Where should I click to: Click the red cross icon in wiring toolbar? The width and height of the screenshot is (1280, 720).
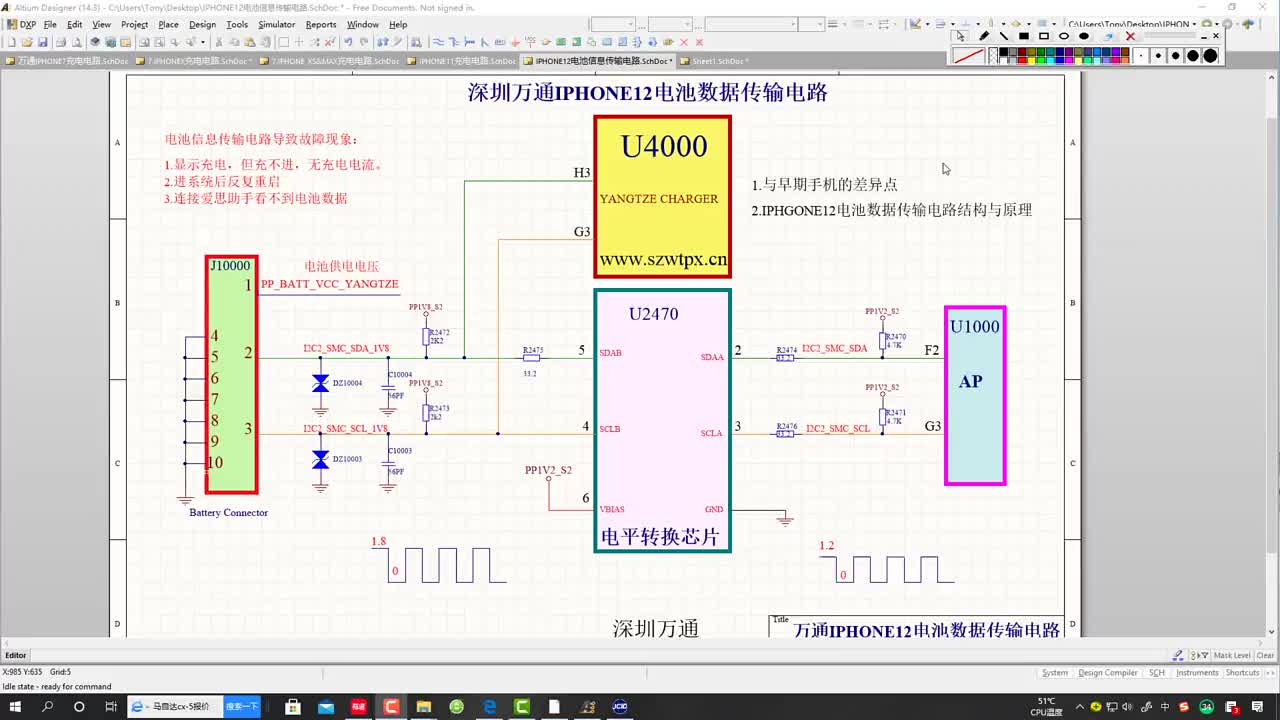pyautogui.click(x=684, y=42)
